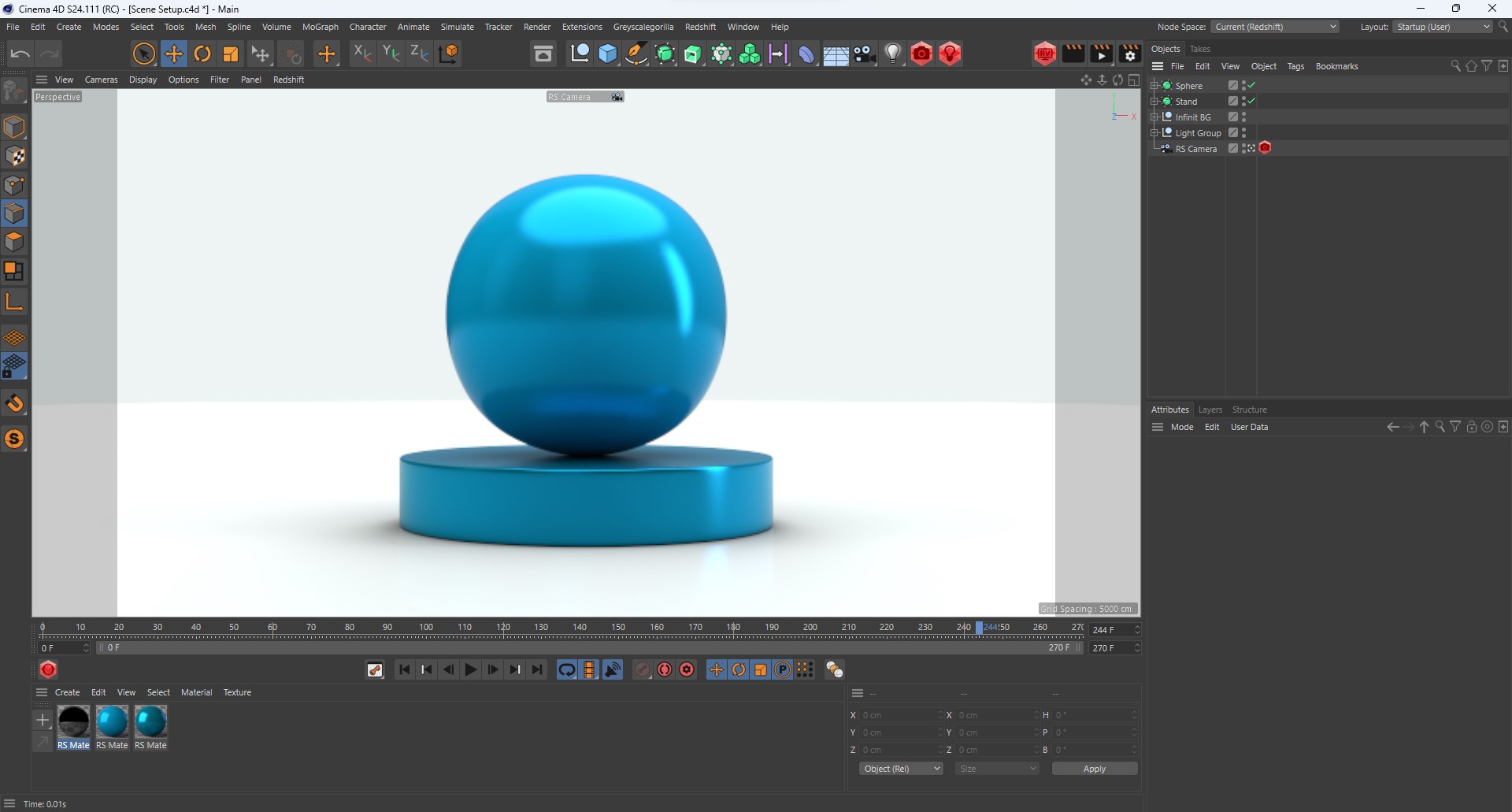Image resolution: width=1512 pixels, height=812 pixels.
Task: Render the scene to Picture Viewer
Action: pos(1101,54)
